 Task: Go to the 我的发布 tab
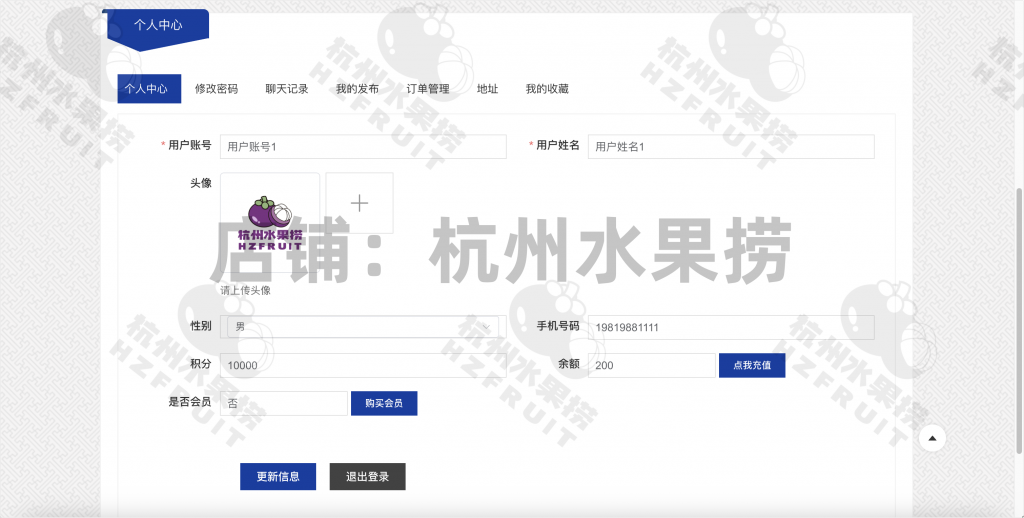point(357,89)
